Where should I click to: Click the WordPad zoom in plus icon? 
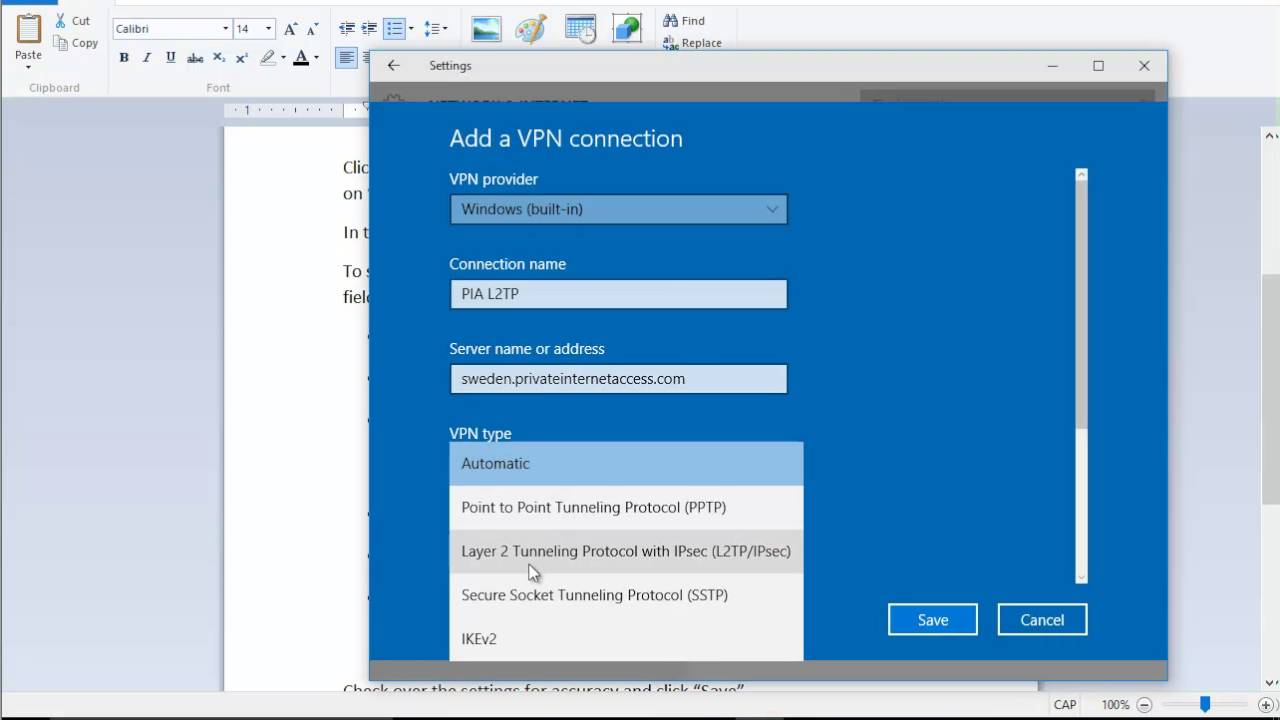pyautogui.click(x=1266, y=705)
